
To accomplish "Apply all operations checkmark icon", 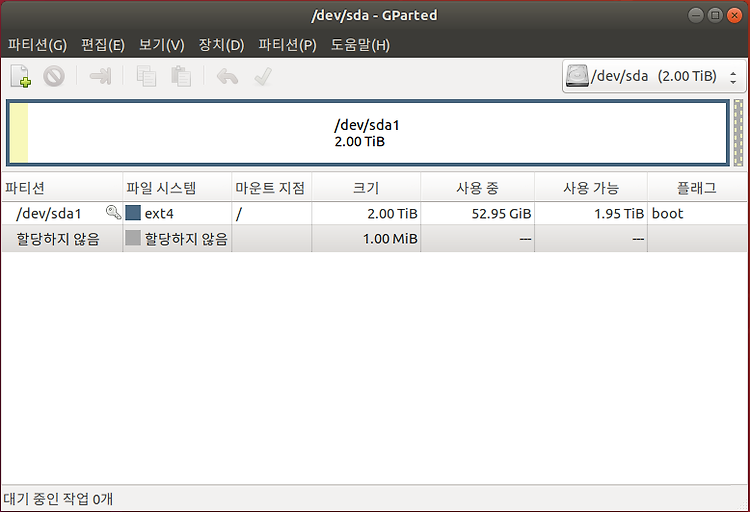I will [263, 76].
